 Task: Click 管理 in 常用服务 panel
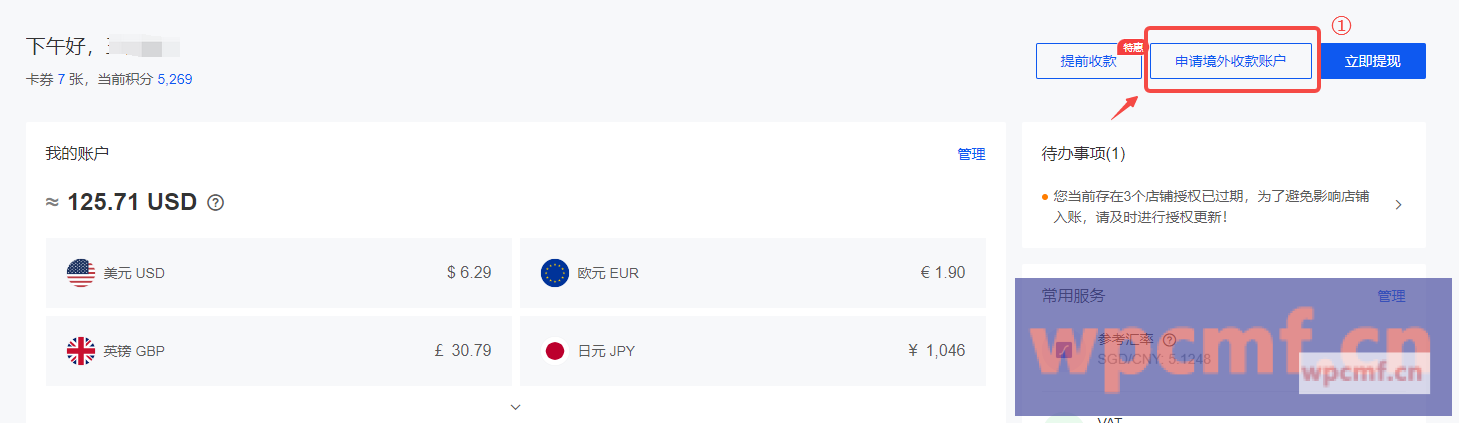pyautogui.click(x=1391, y=296)
